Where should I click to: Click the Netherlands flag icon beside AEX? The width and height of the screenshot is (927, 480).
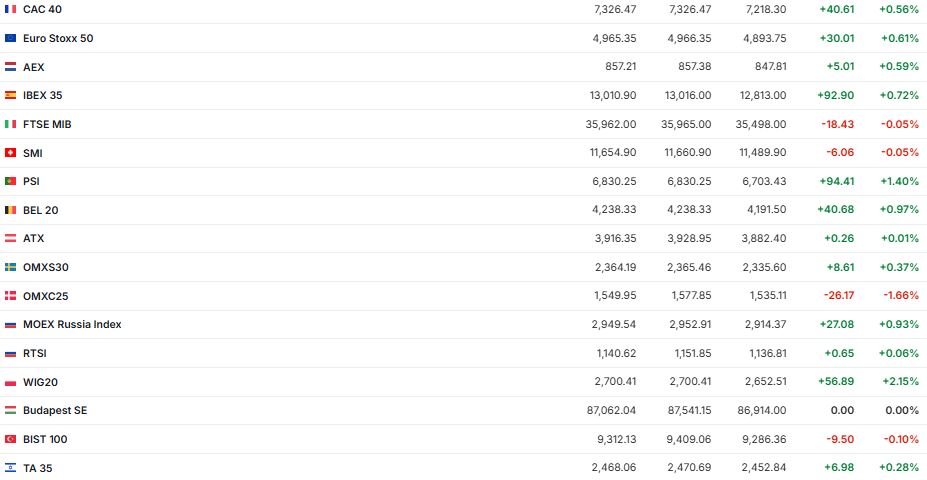click(11, 67)
